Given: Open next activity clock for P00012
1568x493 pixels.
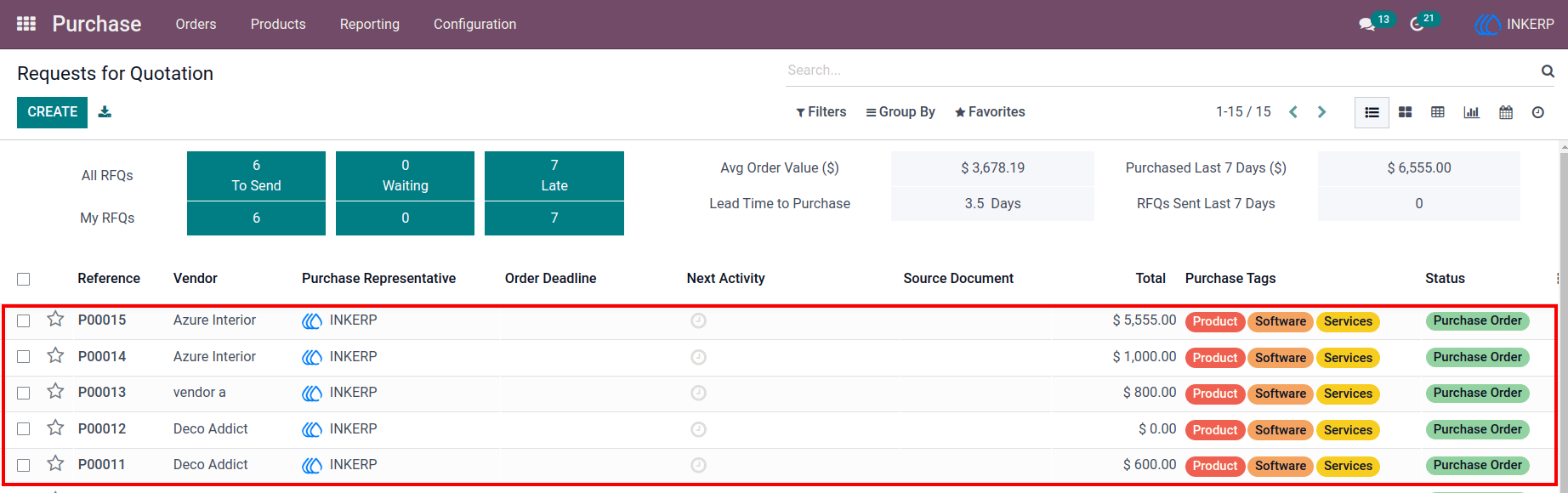Looking at the screenshot, I should click(x=698, y=429).
